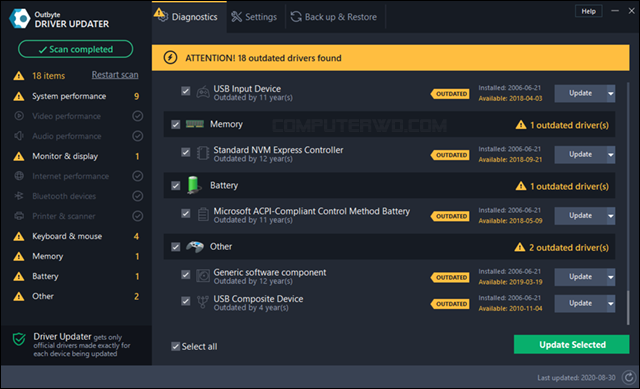
Task: Click the sidebar Memory warning icon
Action: (x=19, y=256)
